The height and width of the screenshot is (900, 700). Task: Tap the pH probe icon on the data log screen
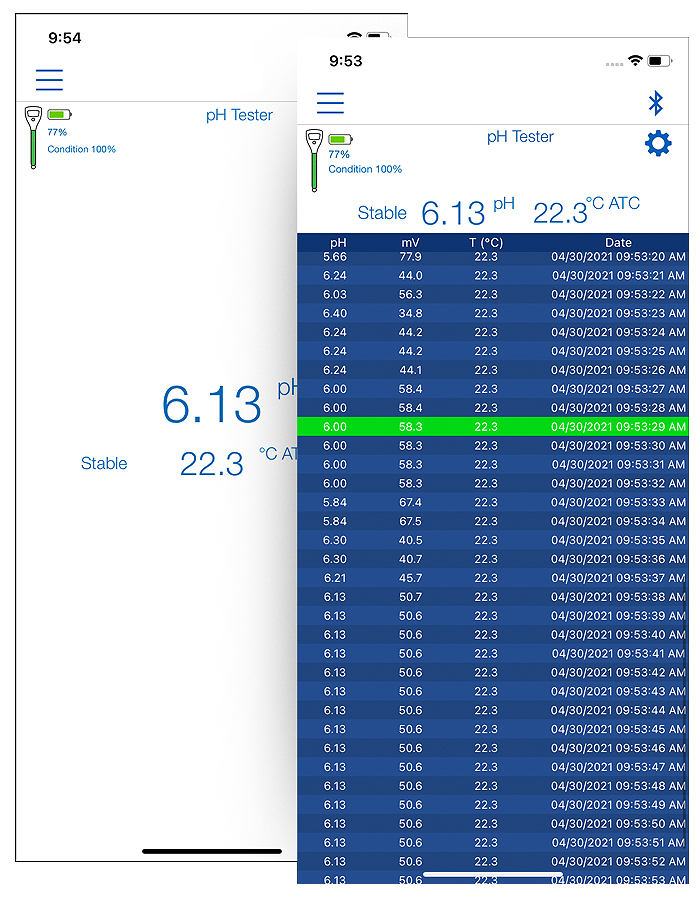pos(314,160)
